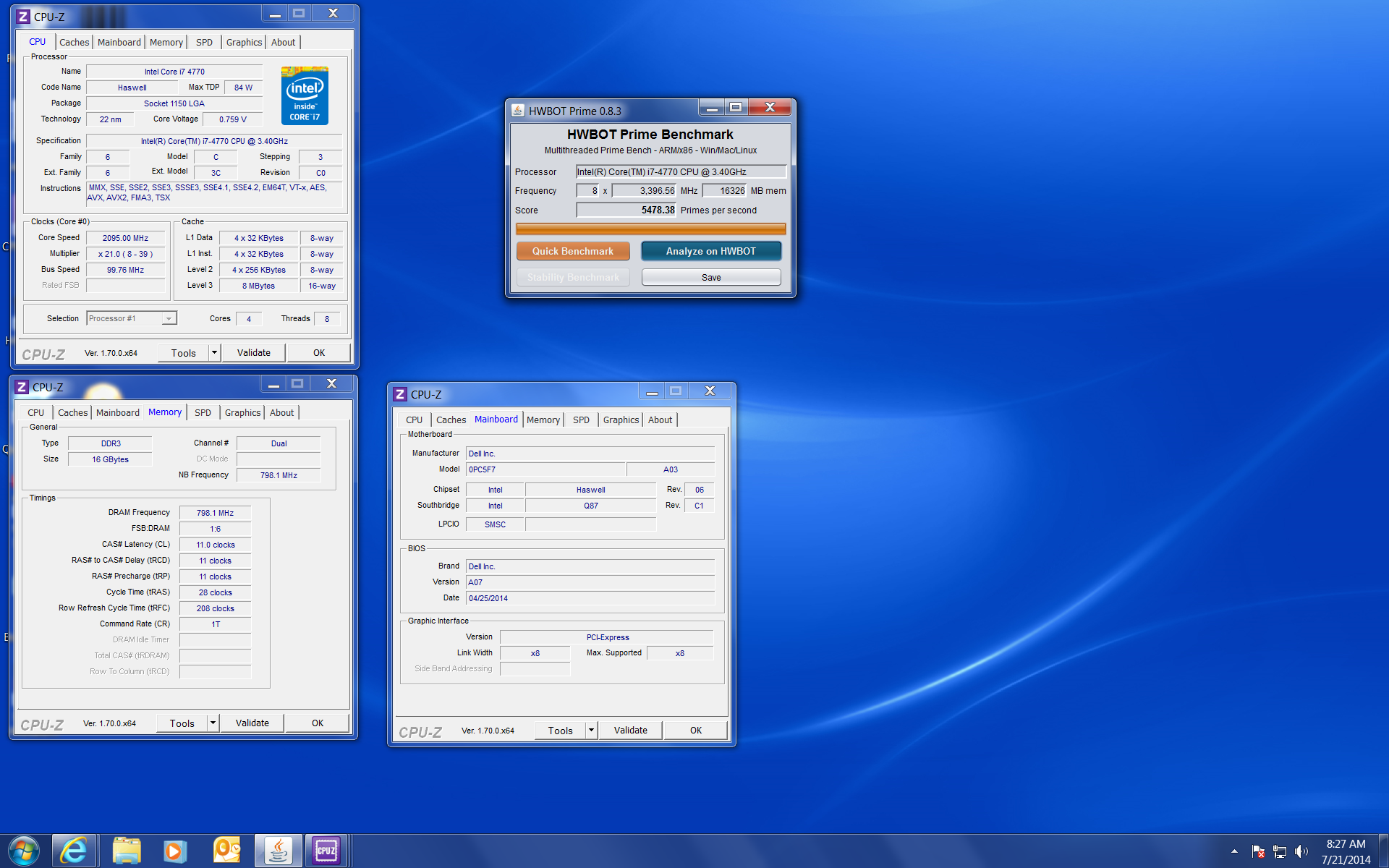Click the BIOS date 04/25/2014
Screen dimensions: 1389x868
pos(590,598)
